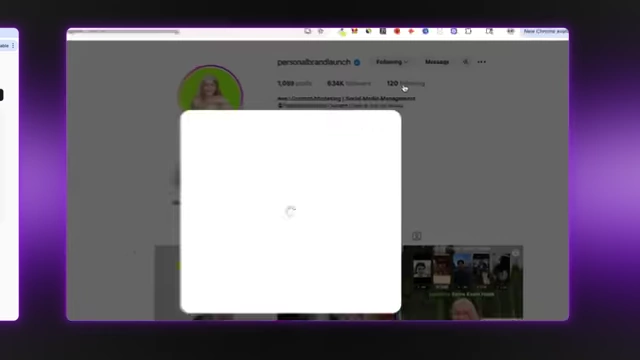
Task: Click the bookmark star in address bar
Action: pyautogui.click(x=321, y=31)
